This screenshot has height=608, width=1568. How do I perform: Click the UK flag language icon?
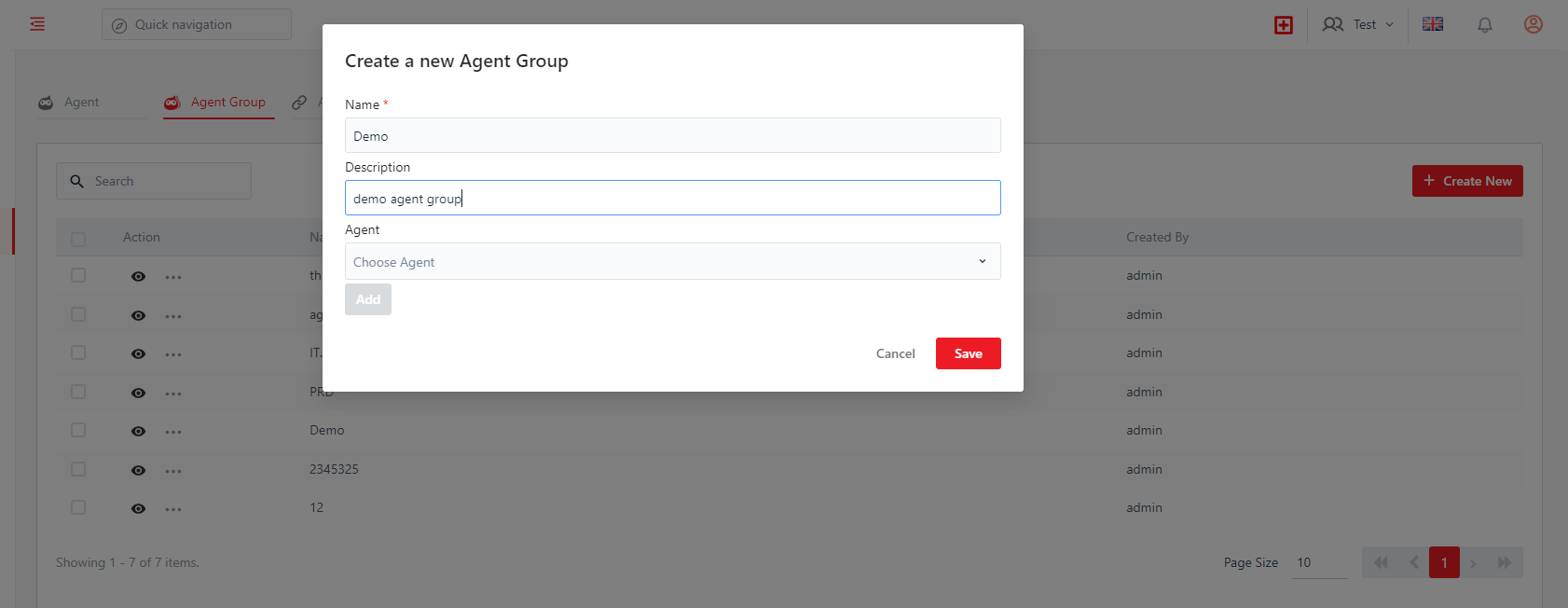pos(1433,24)
